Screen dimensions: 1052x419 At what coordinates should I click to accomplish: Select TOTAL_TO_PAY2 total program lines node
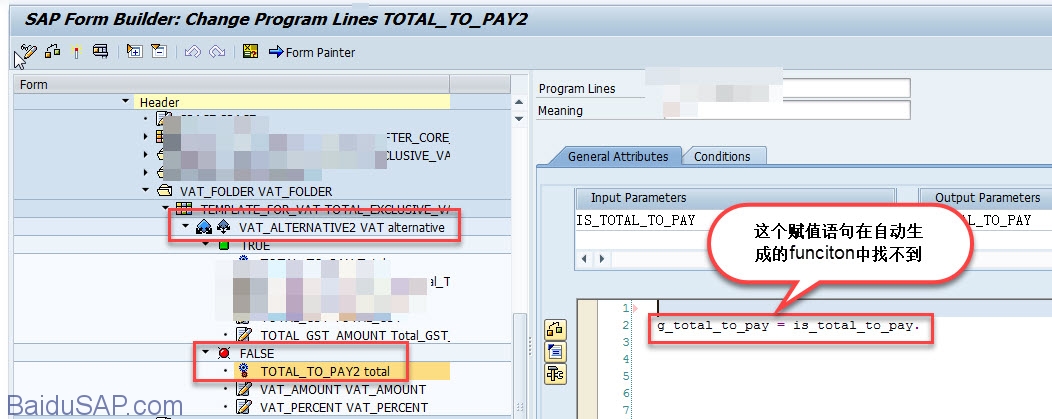coord(325,371)
